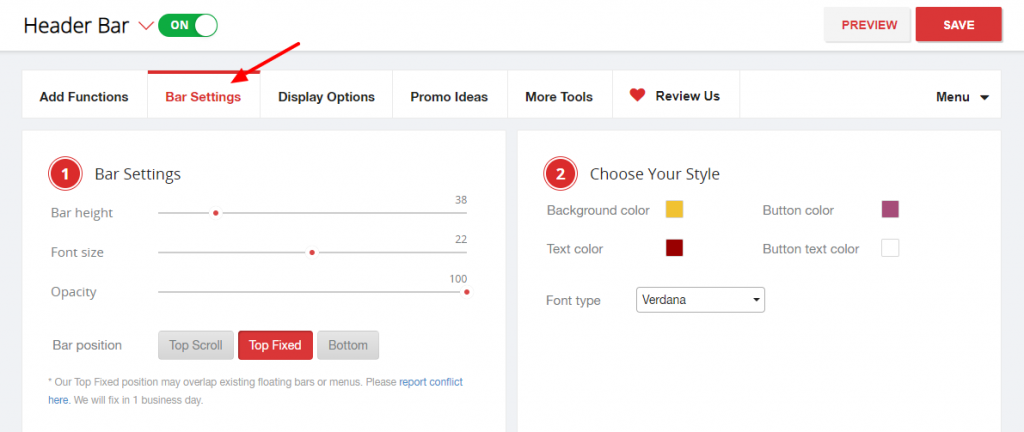Open the Display Options tab
This screenshot has height=432, width=1024.
pos(327,97)
